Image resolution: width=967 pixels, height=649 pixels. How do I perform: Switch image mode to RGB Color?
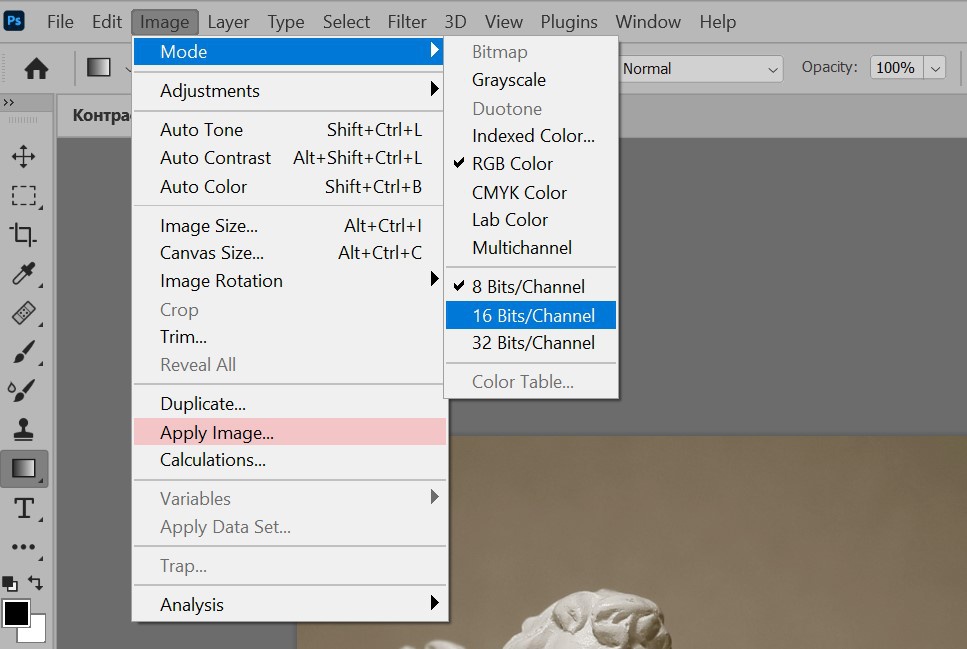pyautogui.click(x=512, y=164)
